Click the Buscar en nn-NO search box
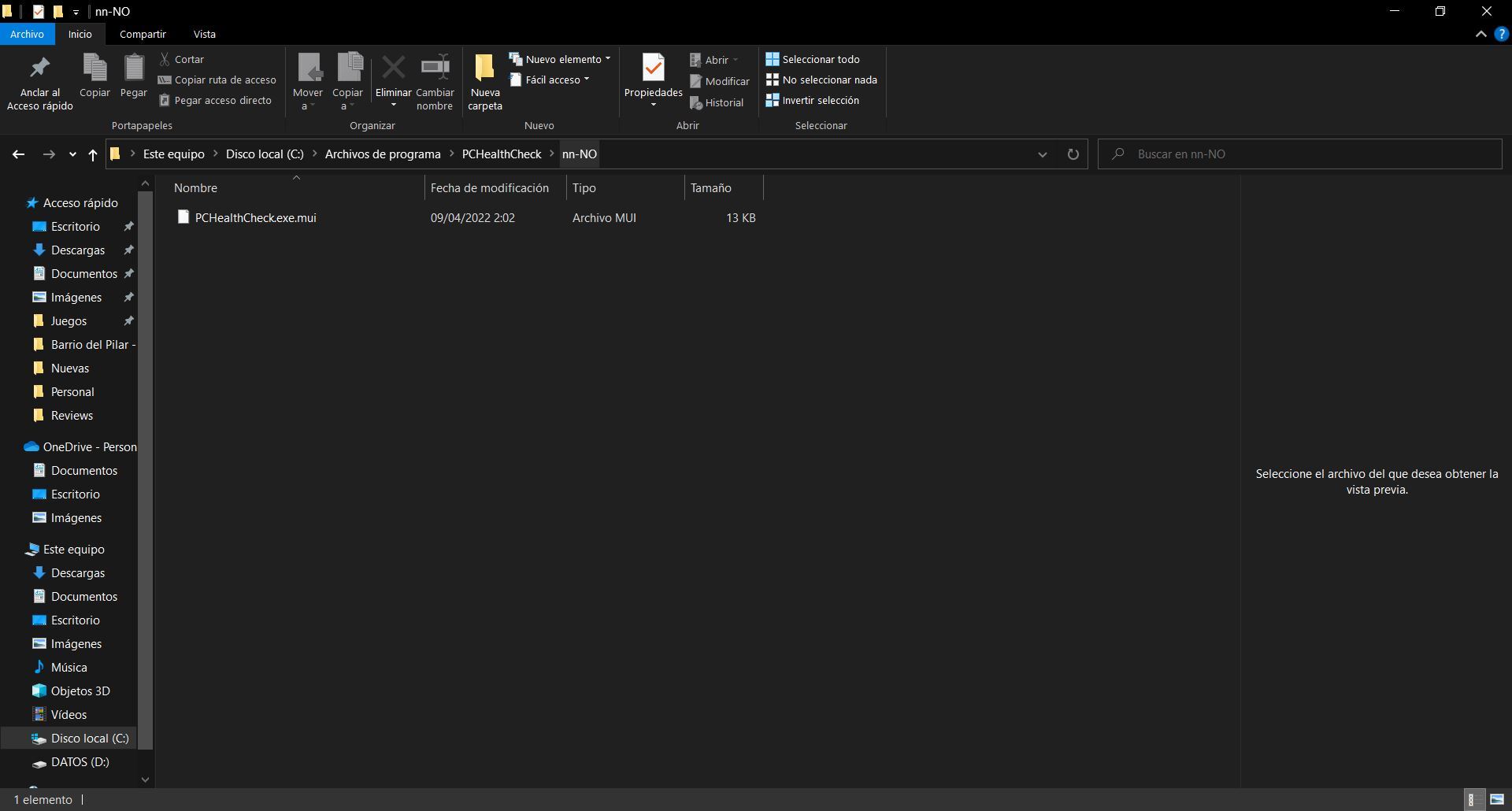Image resolution: width=1512 pixels, height=811 pixels. (1300, 154)
